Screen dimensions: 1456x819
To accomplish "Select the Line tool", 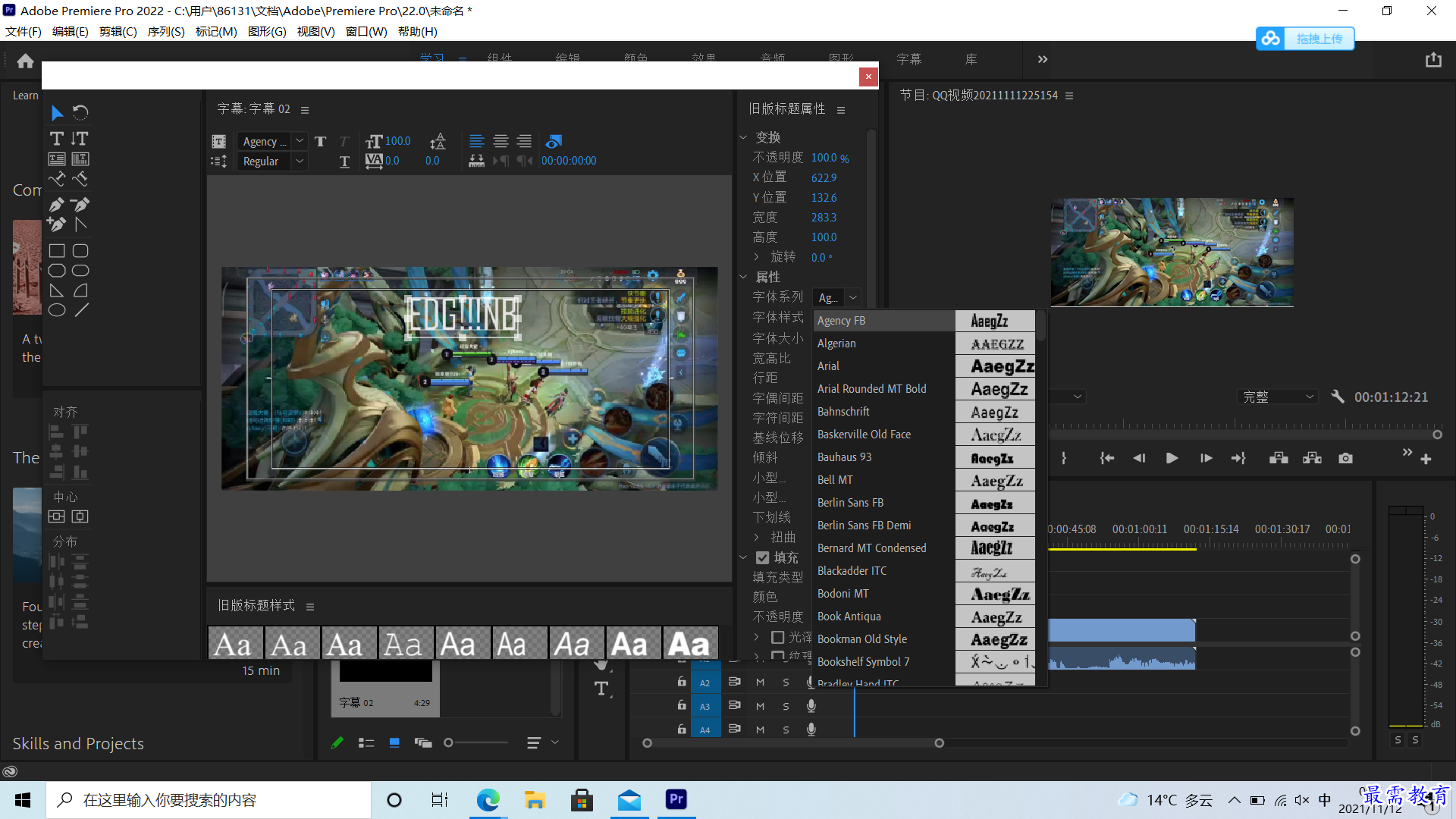I will click(x=81, y=310).
